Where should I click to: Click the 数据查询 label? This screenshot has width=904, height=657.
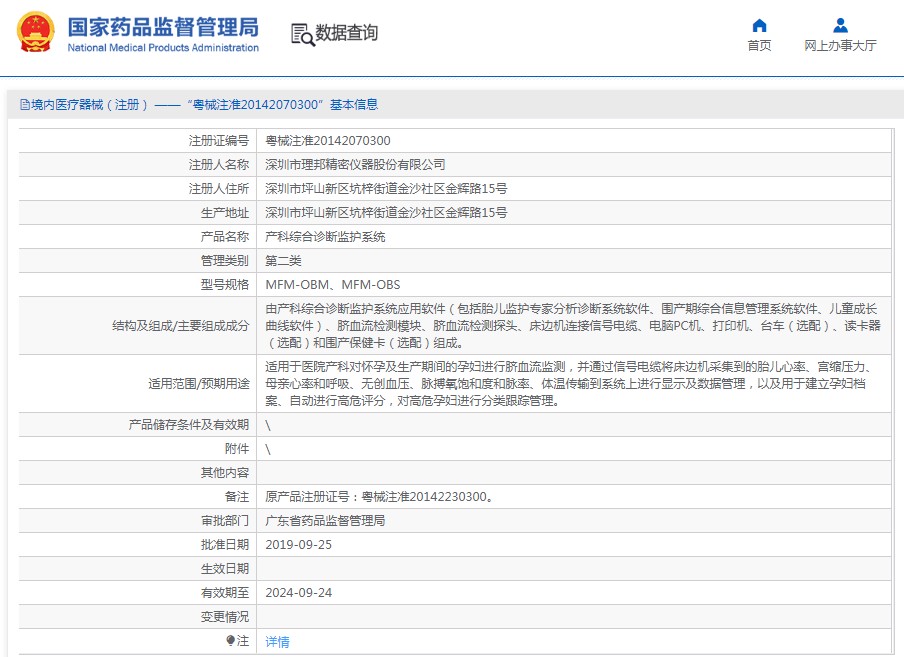(346, 33)
